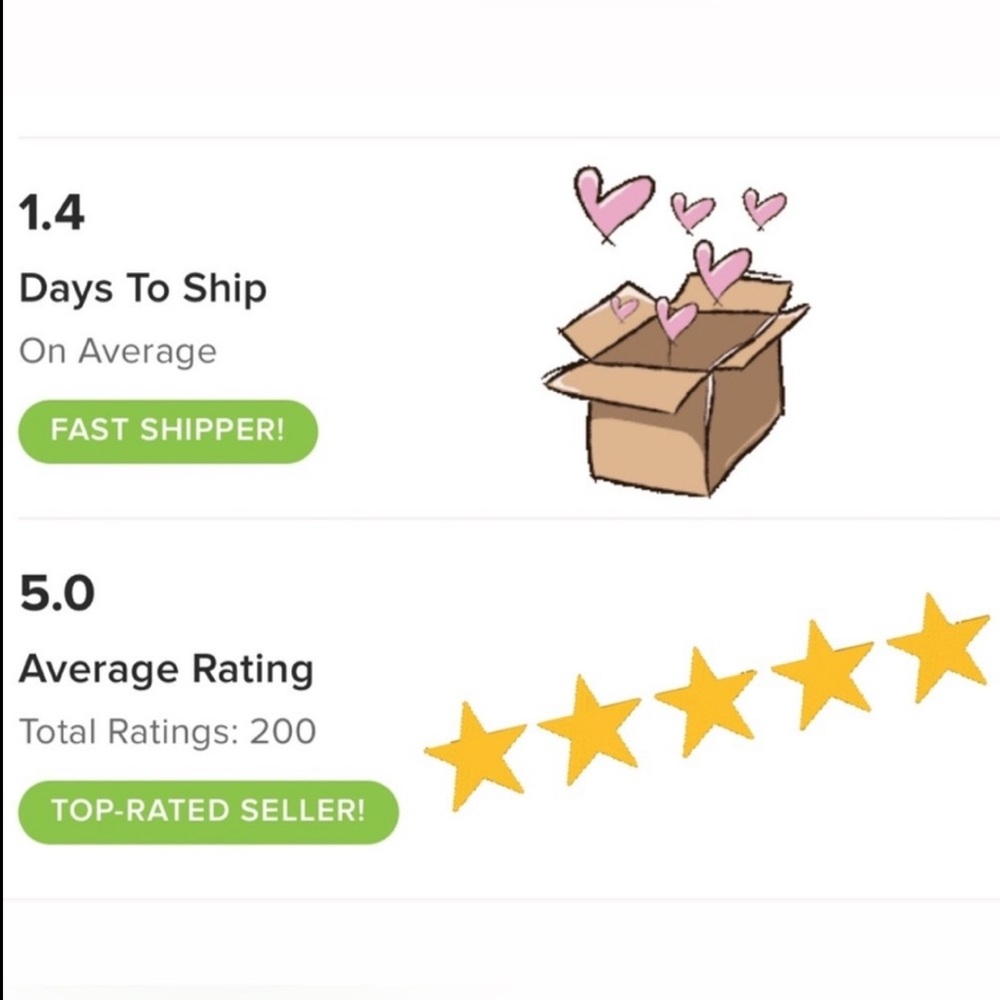The width and height of the screenshot is (1000, 1000).
Task: Click the Average Rating heading
Action: (x=166, y=669)
